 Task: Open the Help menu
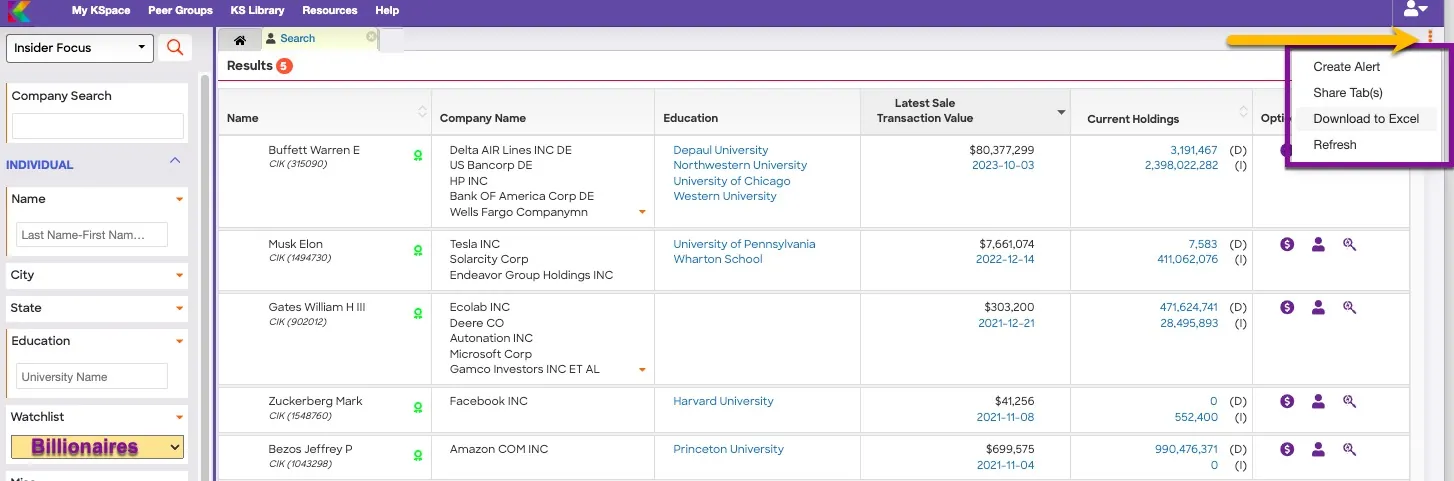[387, 10]
